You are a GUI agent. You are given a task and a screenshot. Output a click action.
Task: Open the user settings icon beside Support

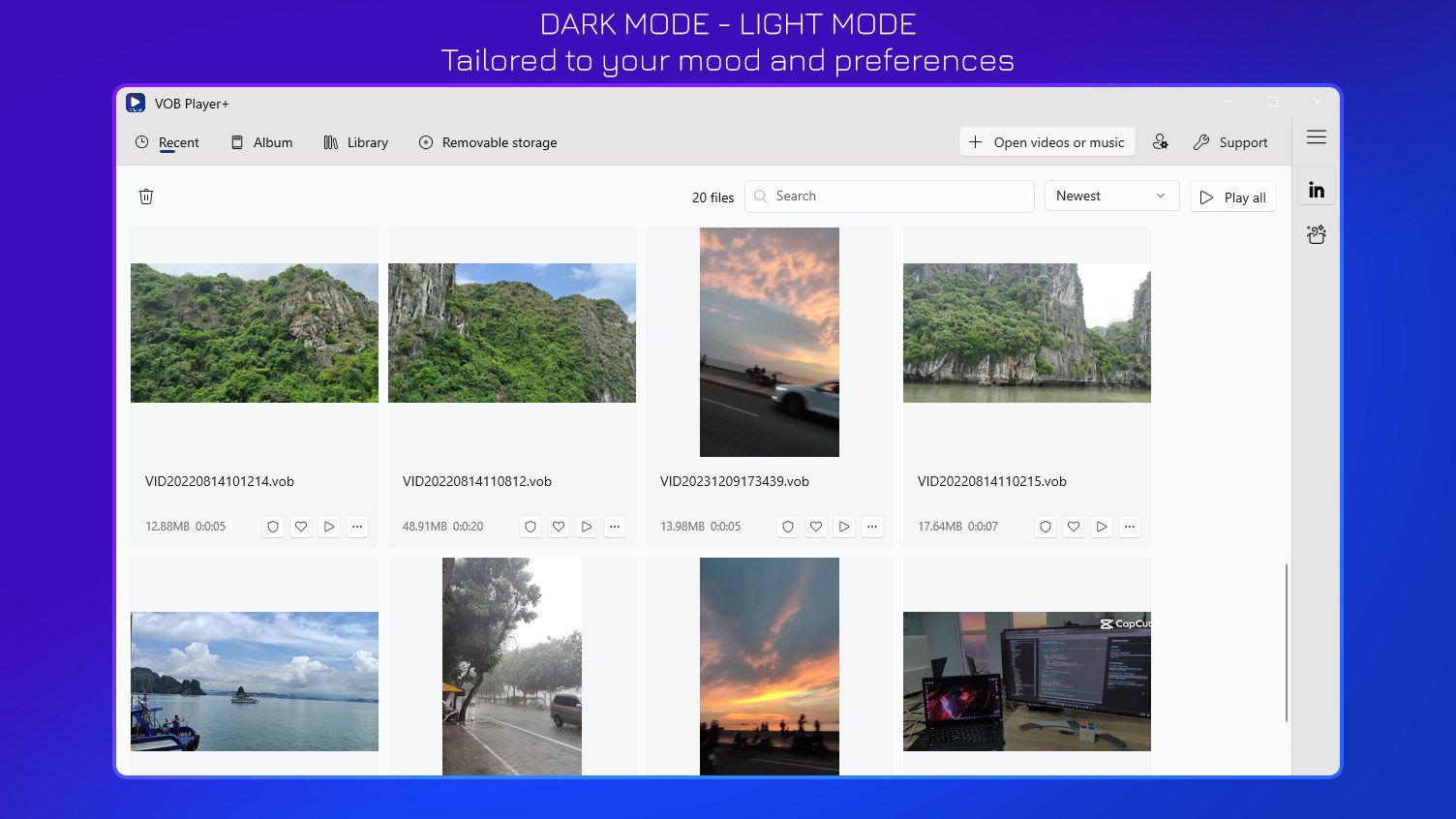coord(1160,142)
